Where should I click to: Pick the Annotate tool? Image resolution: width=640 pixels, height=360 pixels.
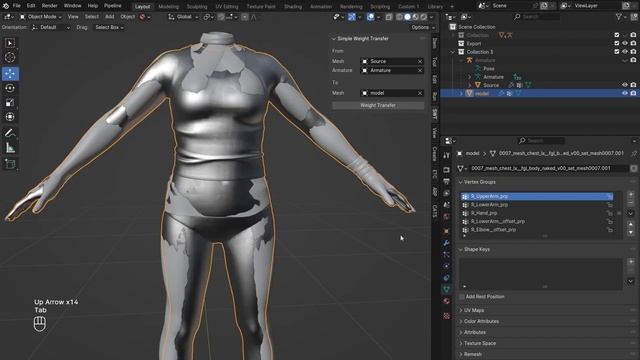(x=10, y=133)
